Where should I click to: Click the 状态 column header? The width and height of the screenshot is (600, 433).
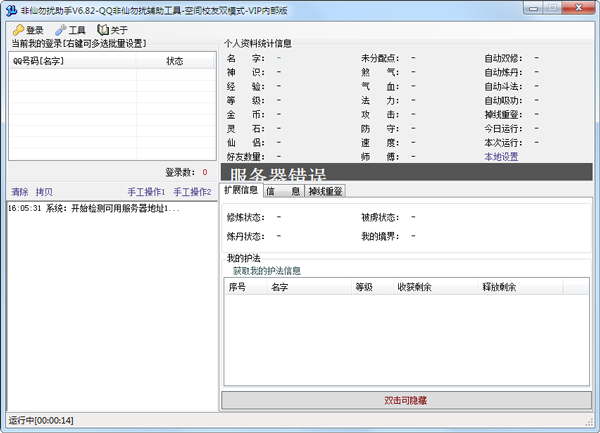tap(175, 61)
